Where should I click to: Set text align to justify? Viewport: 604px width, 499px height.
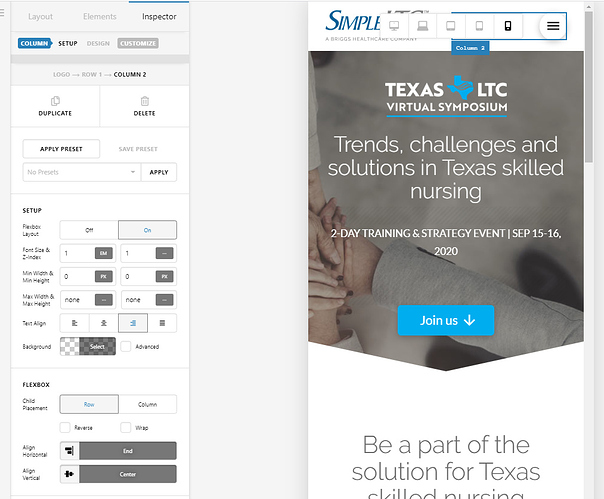(x=162, y=323)
